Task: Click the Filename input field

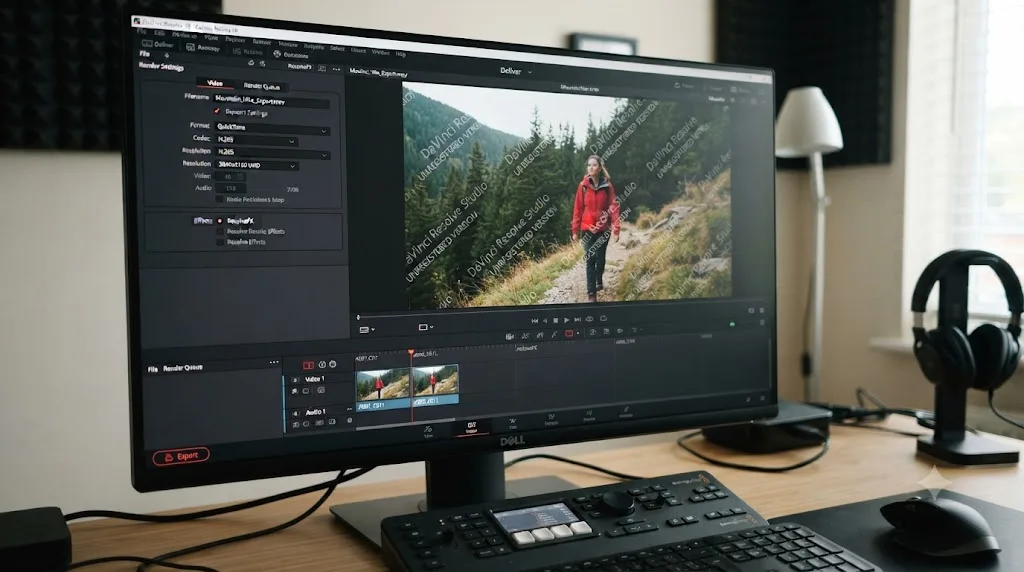Action: coord(272,102)
